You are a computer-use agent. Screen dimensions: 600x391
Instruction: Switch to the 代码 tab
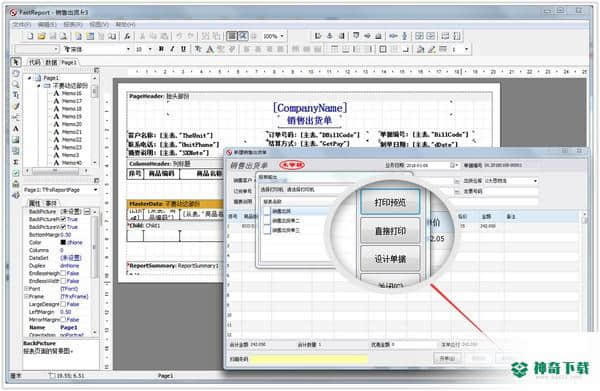(x=34, y=62)
